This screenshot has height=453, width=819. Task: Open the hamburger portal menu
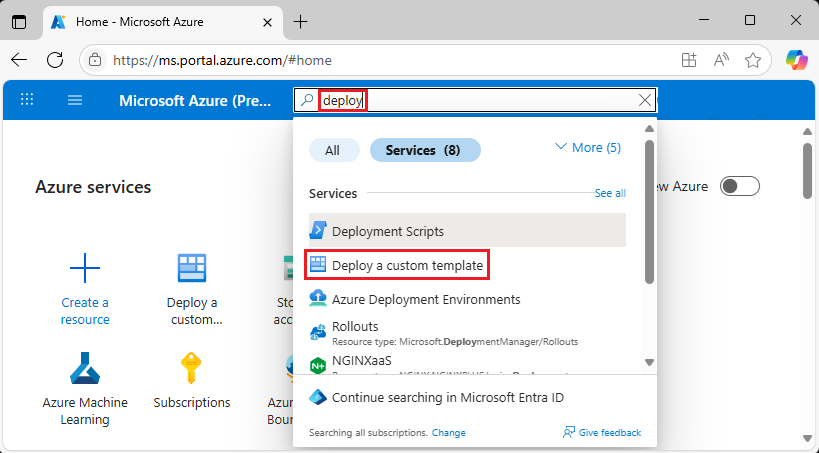tap(75, 100)
